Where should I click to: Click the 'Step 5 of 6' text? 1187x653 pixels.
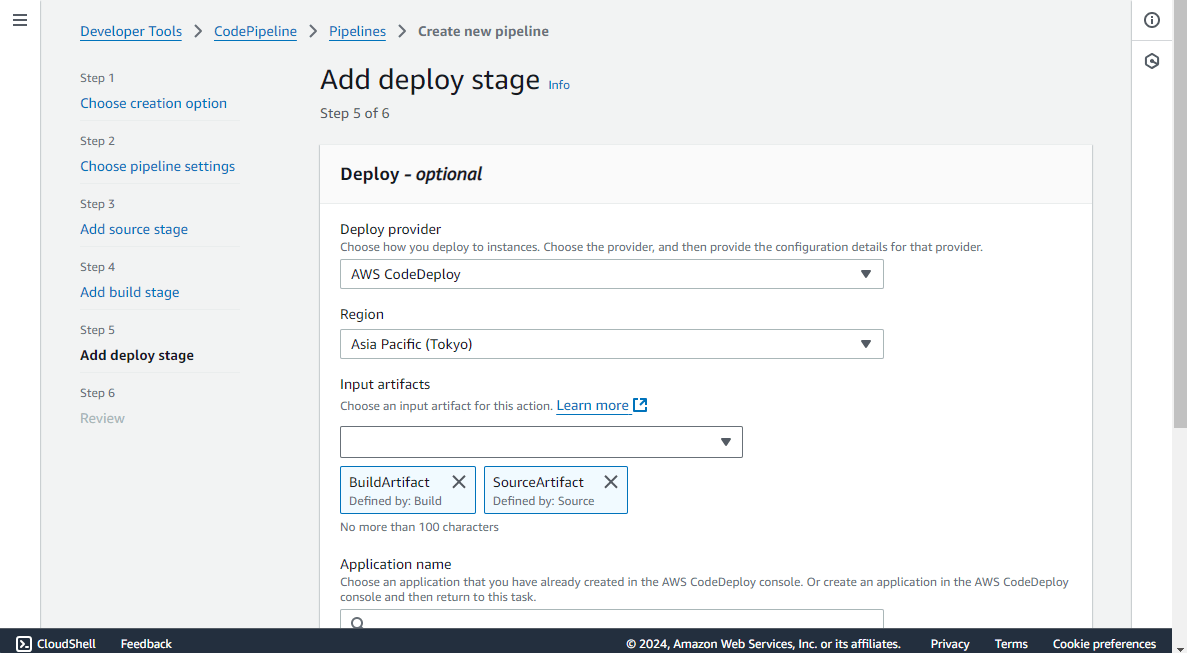tap(354, 113)
